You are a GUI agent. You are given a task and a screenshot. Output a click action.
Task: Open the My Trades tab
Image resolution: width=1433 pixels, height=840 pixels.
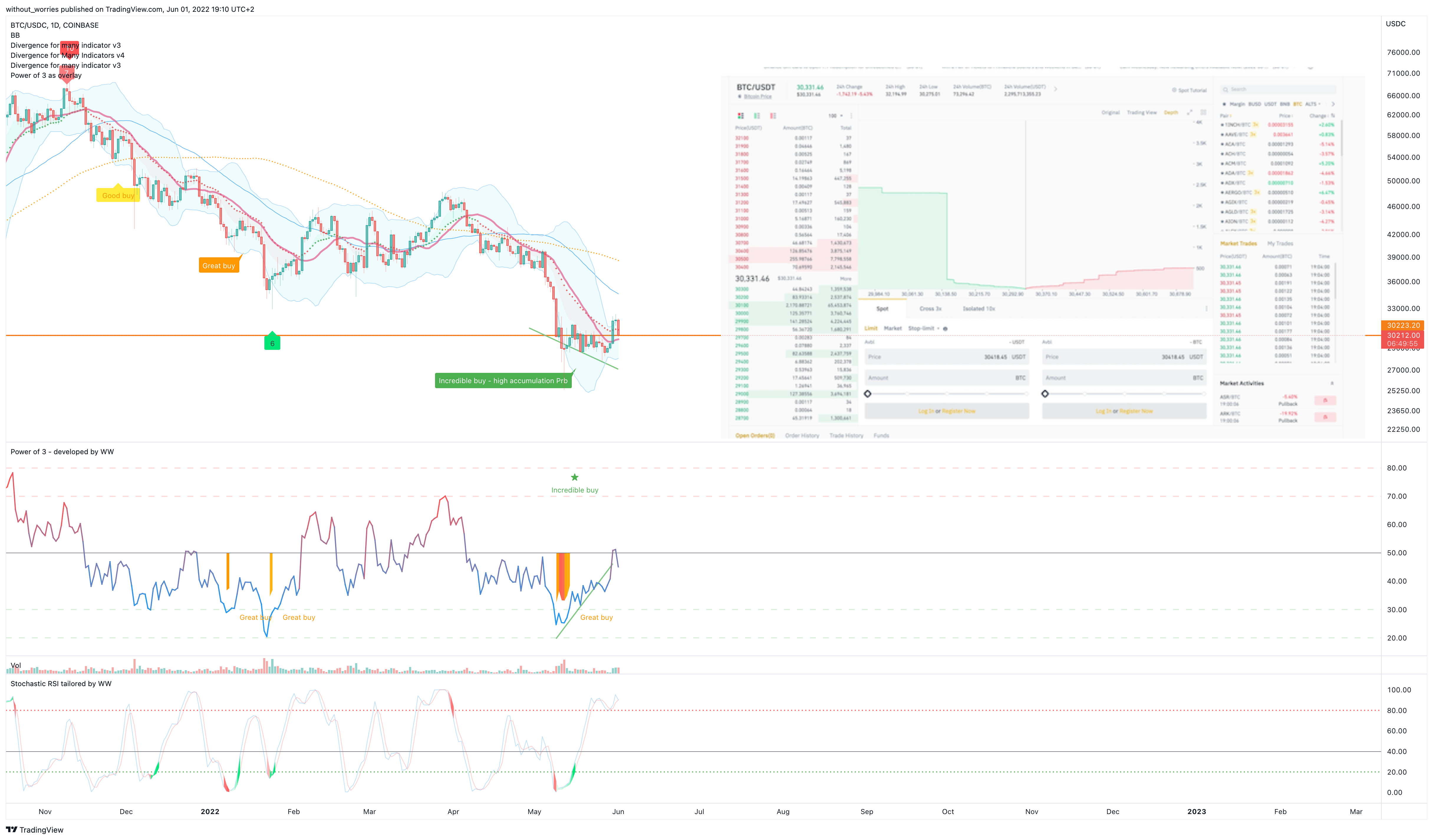point(1280,243)
